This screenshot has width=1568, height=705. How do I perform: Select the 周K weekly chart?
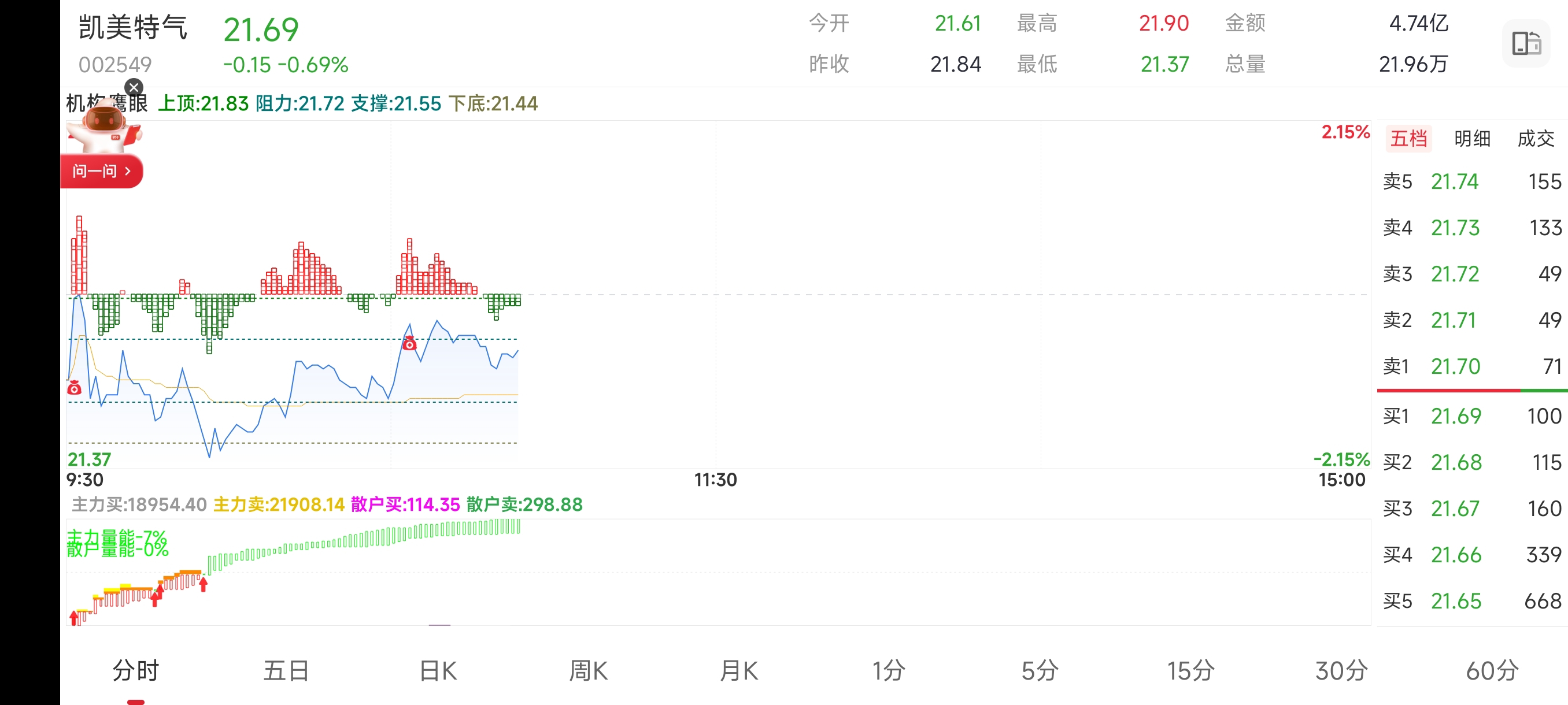point(588,671)
